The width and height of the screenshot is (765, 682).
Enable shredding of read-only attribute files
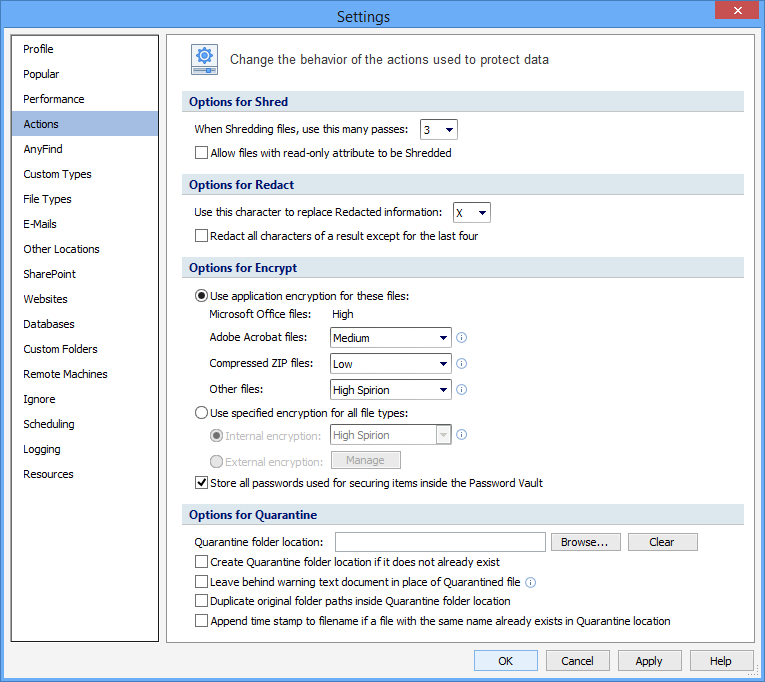pyautogui.click(x=202, y=153)
